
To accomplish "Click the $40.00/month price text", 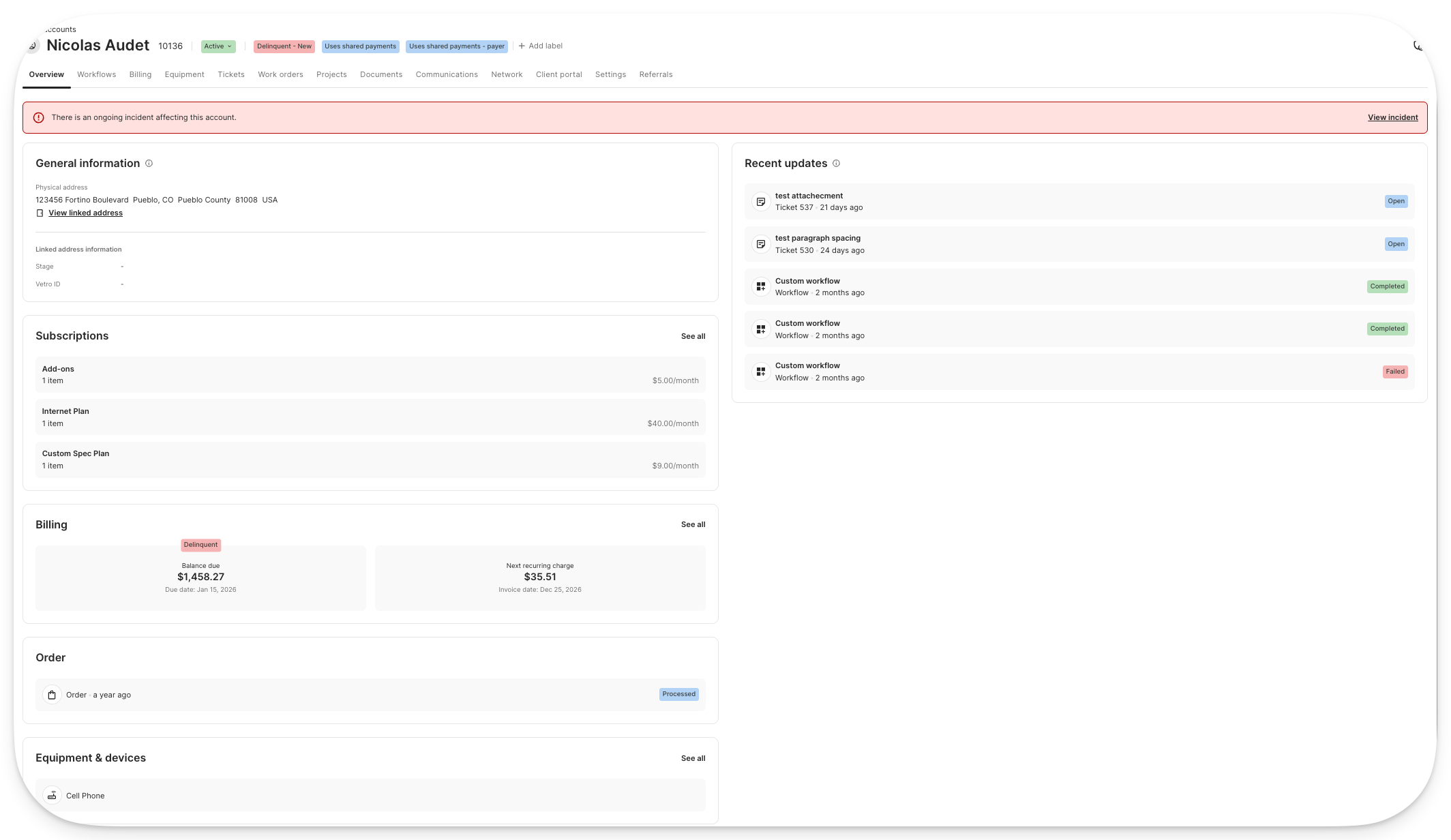I will click(x=673, y=423).
